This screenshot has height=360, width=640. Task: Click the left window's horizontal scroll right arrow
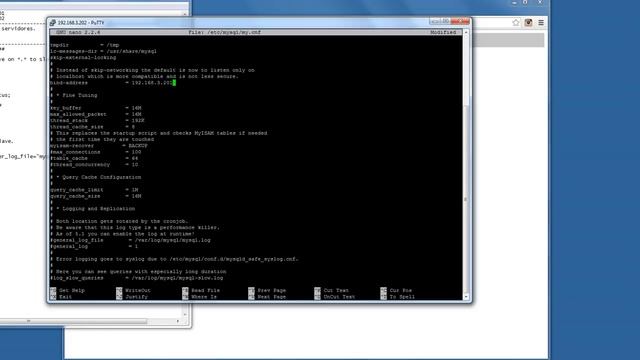tap(178, 321)
